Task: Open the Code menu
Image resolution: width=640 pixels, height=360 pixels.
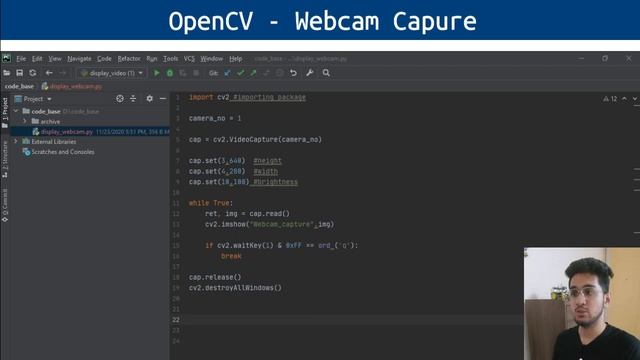Action: pos(104,59)
